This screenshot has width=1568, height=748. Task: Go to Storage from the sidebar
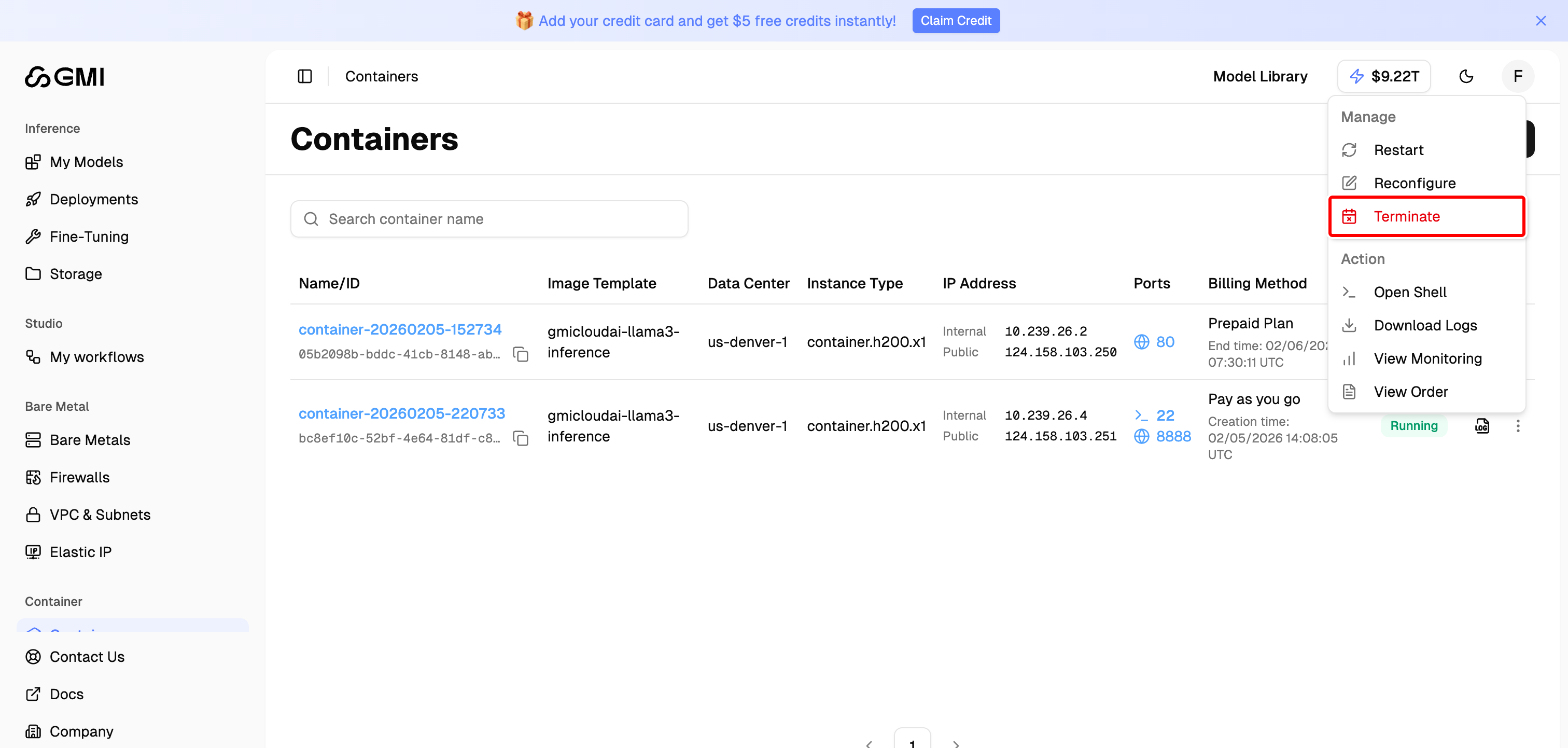(x=76, y=273)
